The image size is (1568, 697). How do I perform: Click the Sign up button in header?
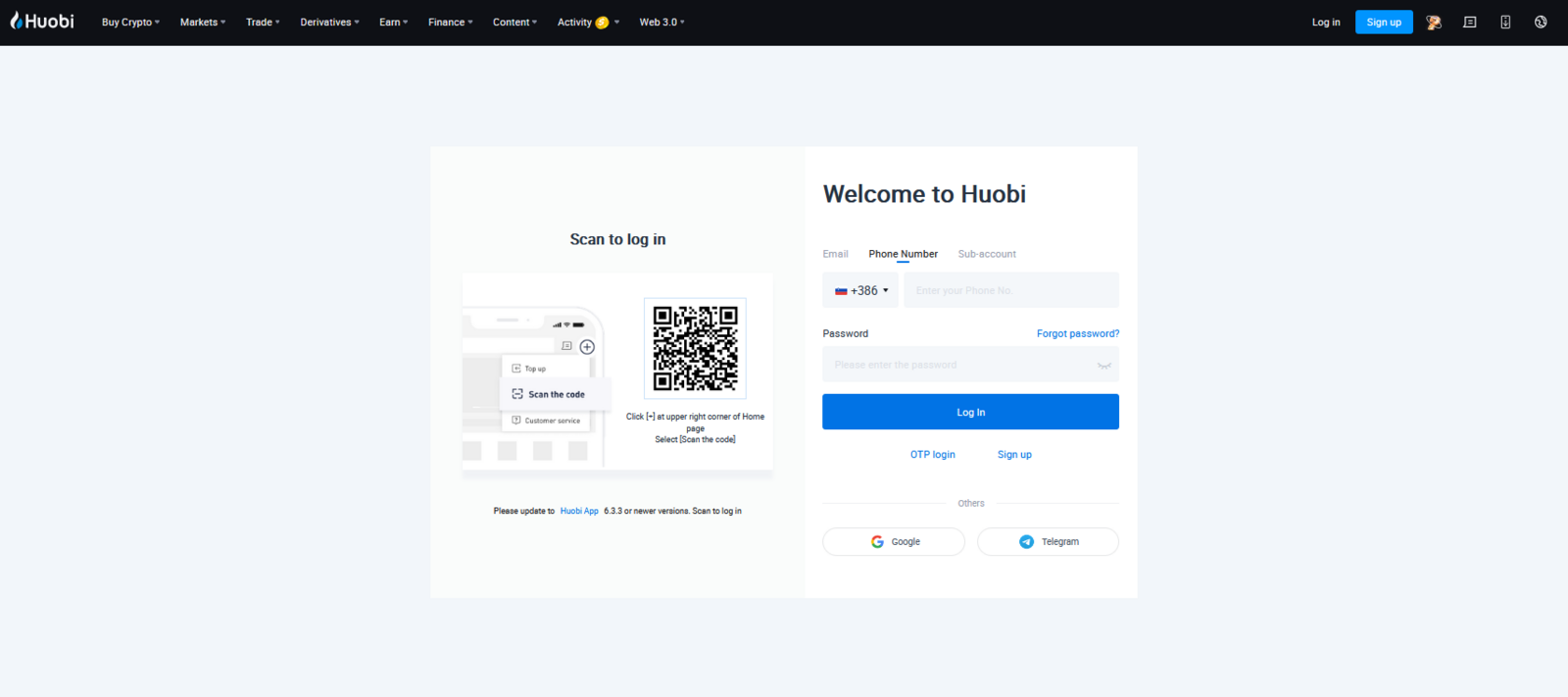point(1384,22)
